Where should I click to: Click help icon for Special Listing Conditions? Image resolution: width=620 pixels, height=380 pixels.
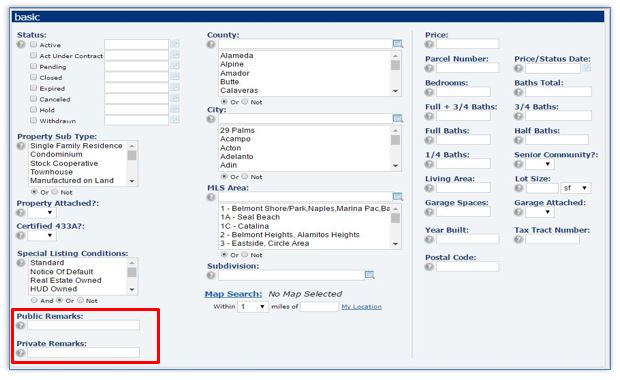[x=21, y=263]
